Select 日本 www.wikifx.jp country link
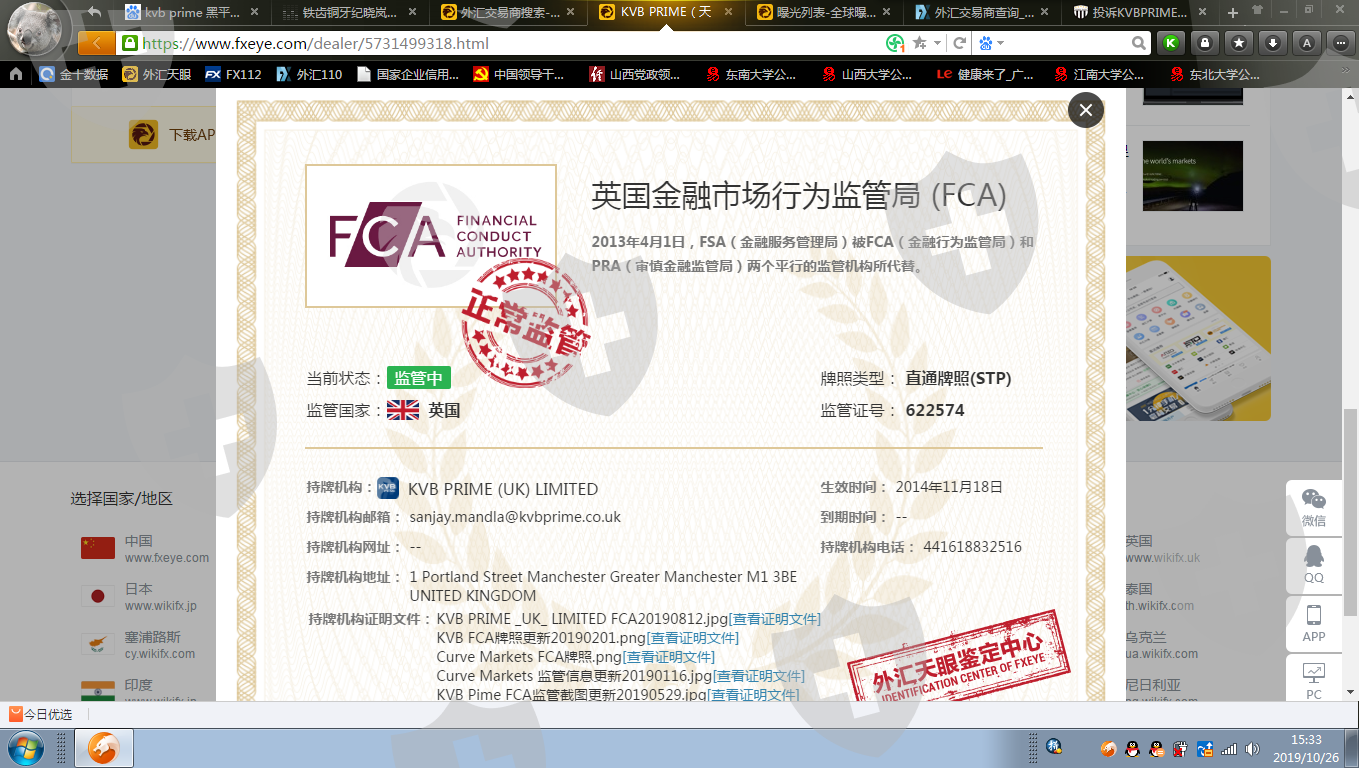The image size is (1359, 768). [x=139, y=597]
